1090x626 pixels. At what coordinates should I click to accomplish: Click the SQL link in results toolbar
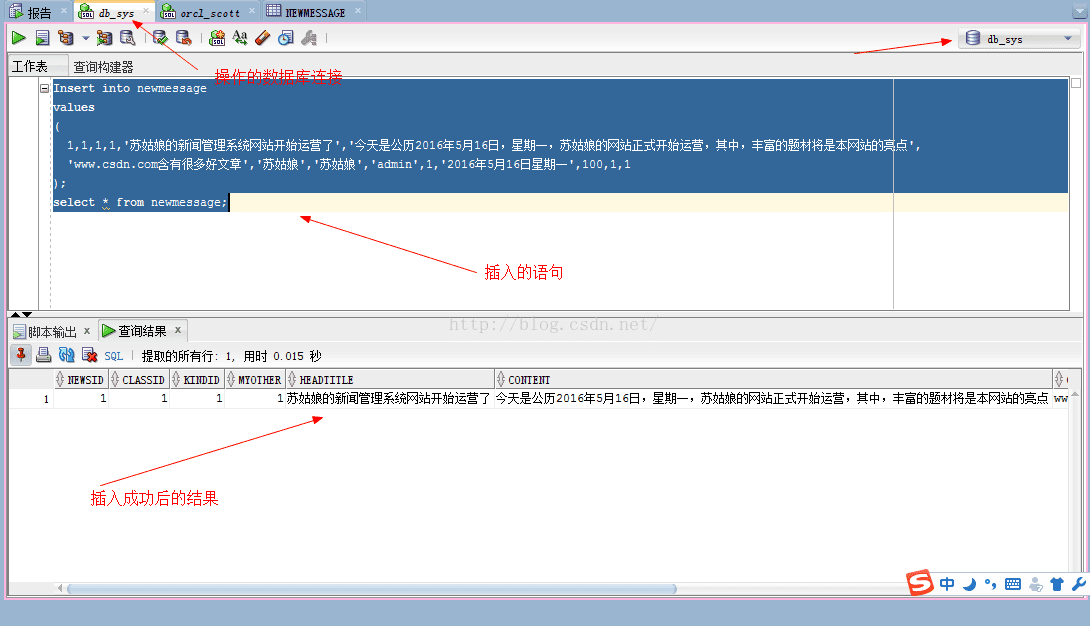(x=113, y=356)
